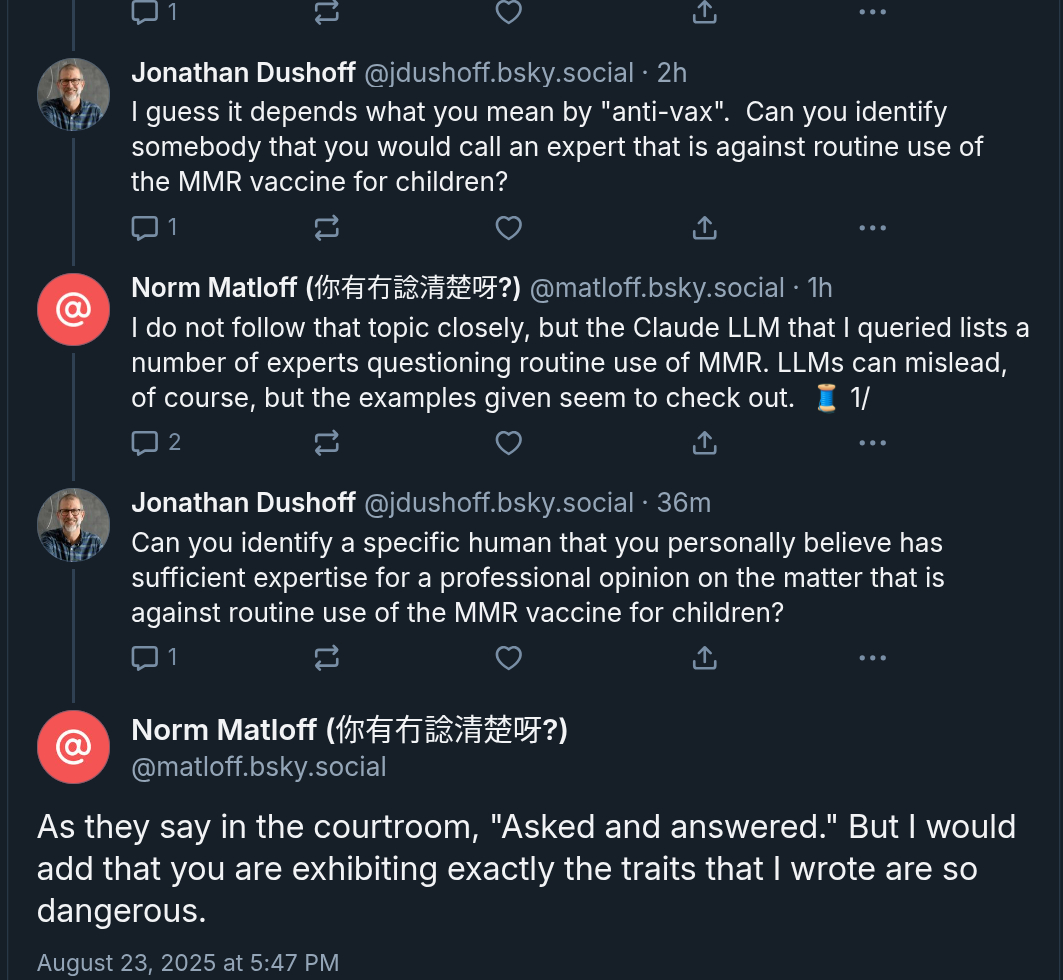Reply to Norm Matloff's Claude LLM post
Image resolution: width=1063 pixels, height=980 pixels.
146,442
